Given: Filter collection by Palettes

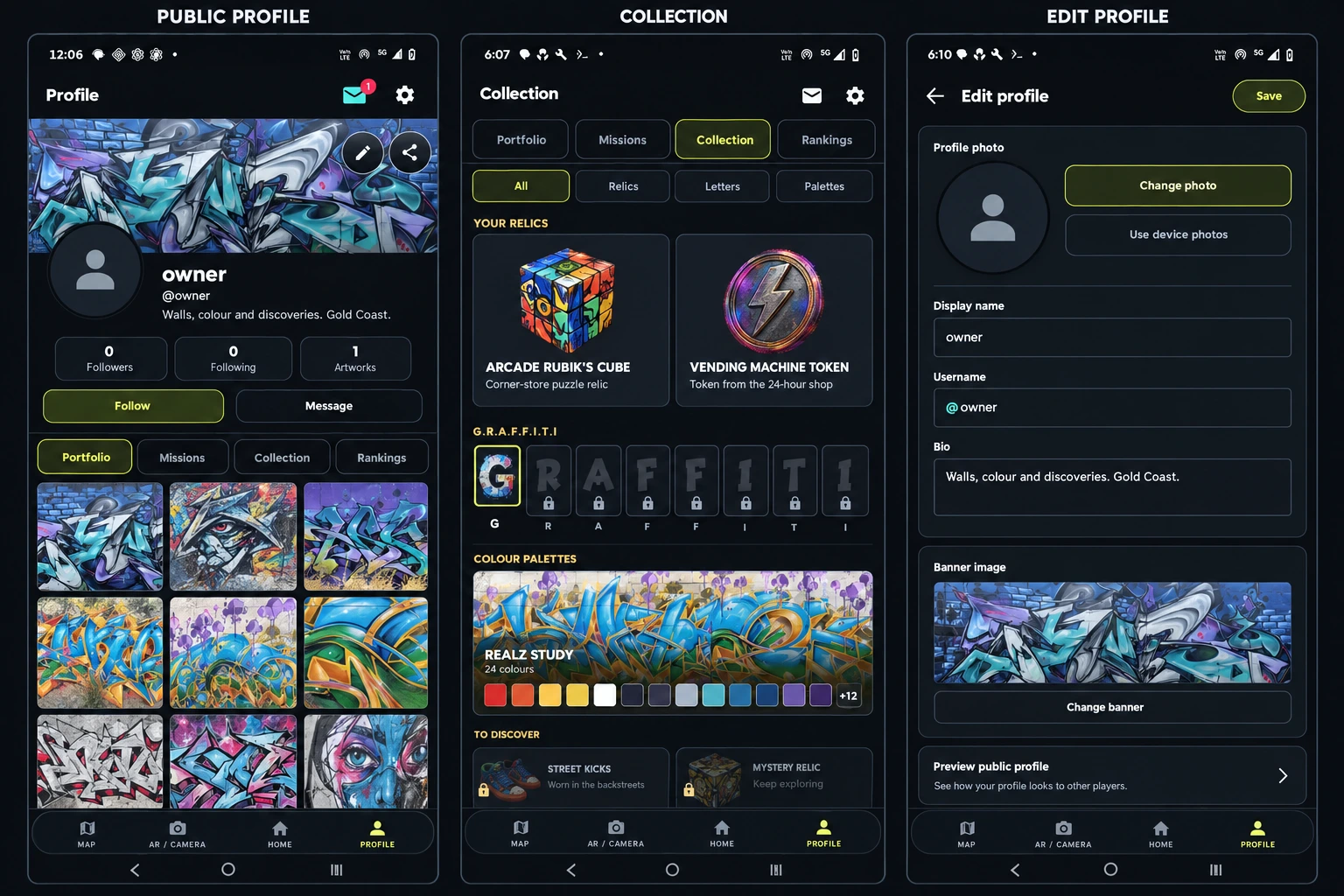Looking at the screenshot, I should pyautogui.click(x=824, y=186).
